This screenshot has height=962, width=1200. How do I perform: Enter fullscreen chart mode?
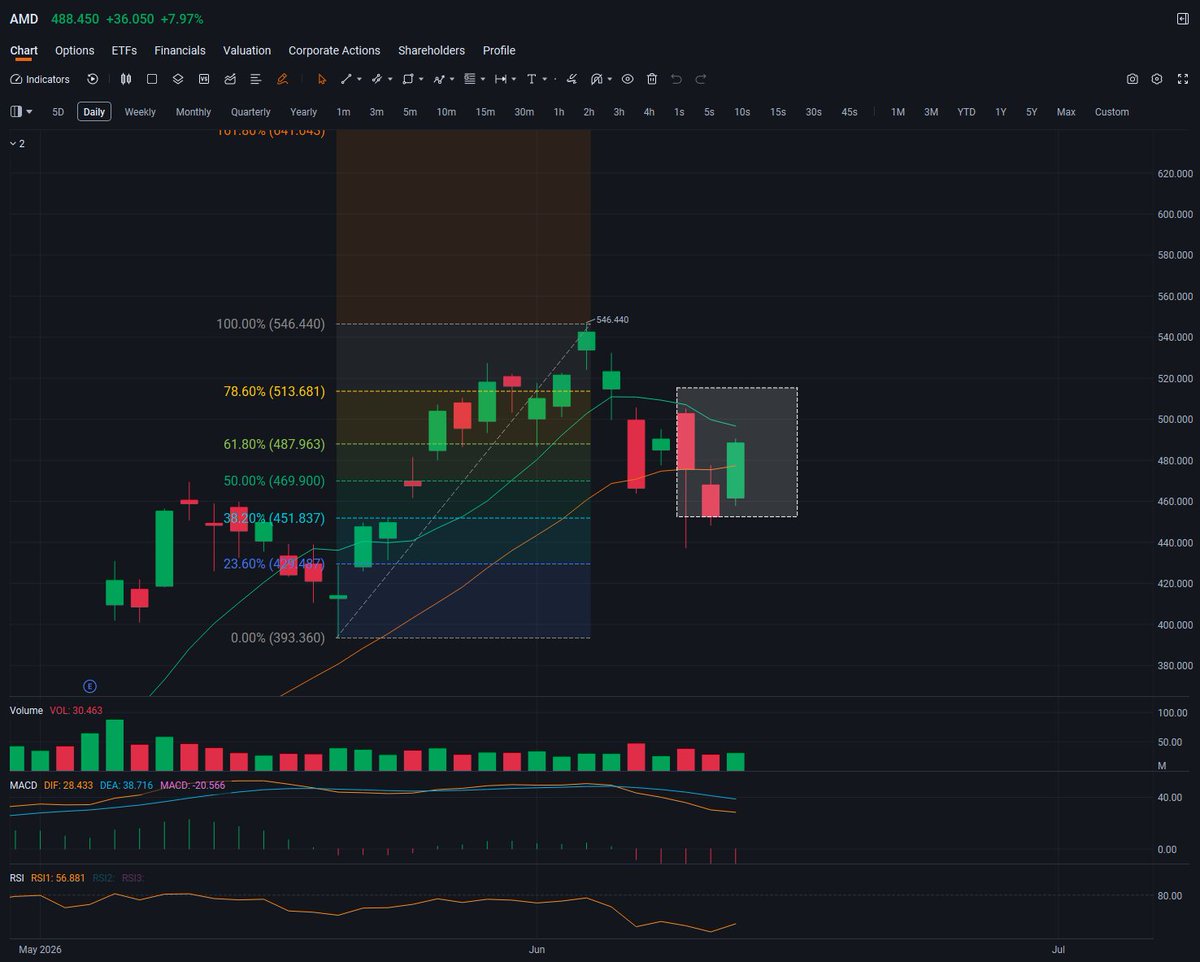[x=1182, y=79]
